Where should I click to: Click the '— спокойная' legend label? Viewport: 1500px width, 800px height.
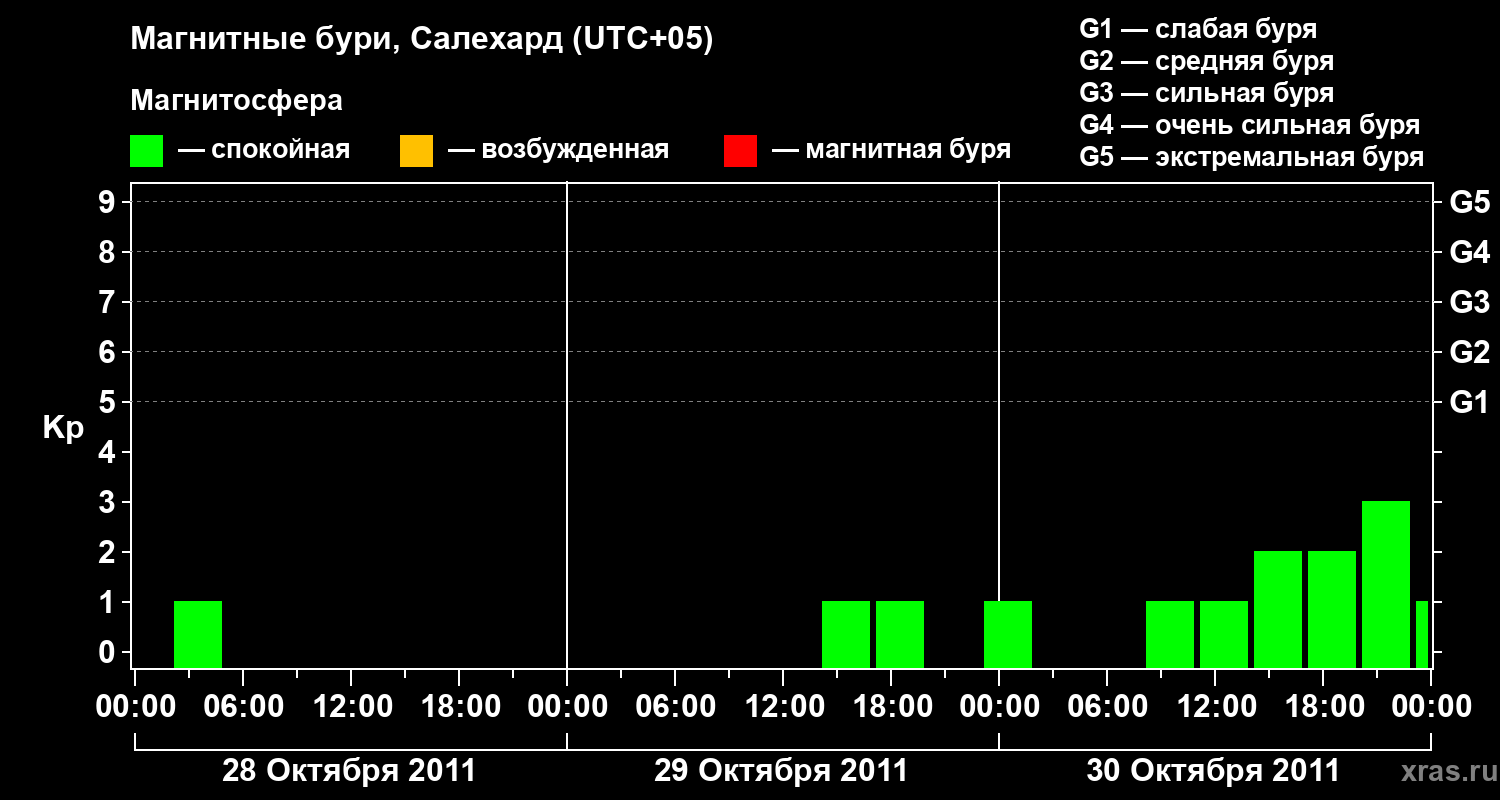[264, 150]
